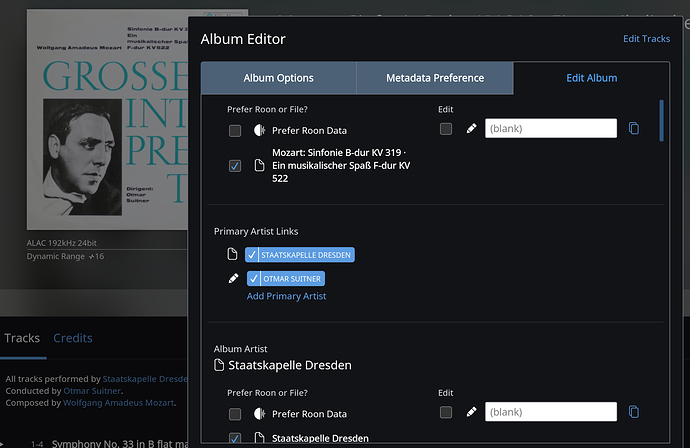Enable the title Edit checkbox

coord(446,129)
